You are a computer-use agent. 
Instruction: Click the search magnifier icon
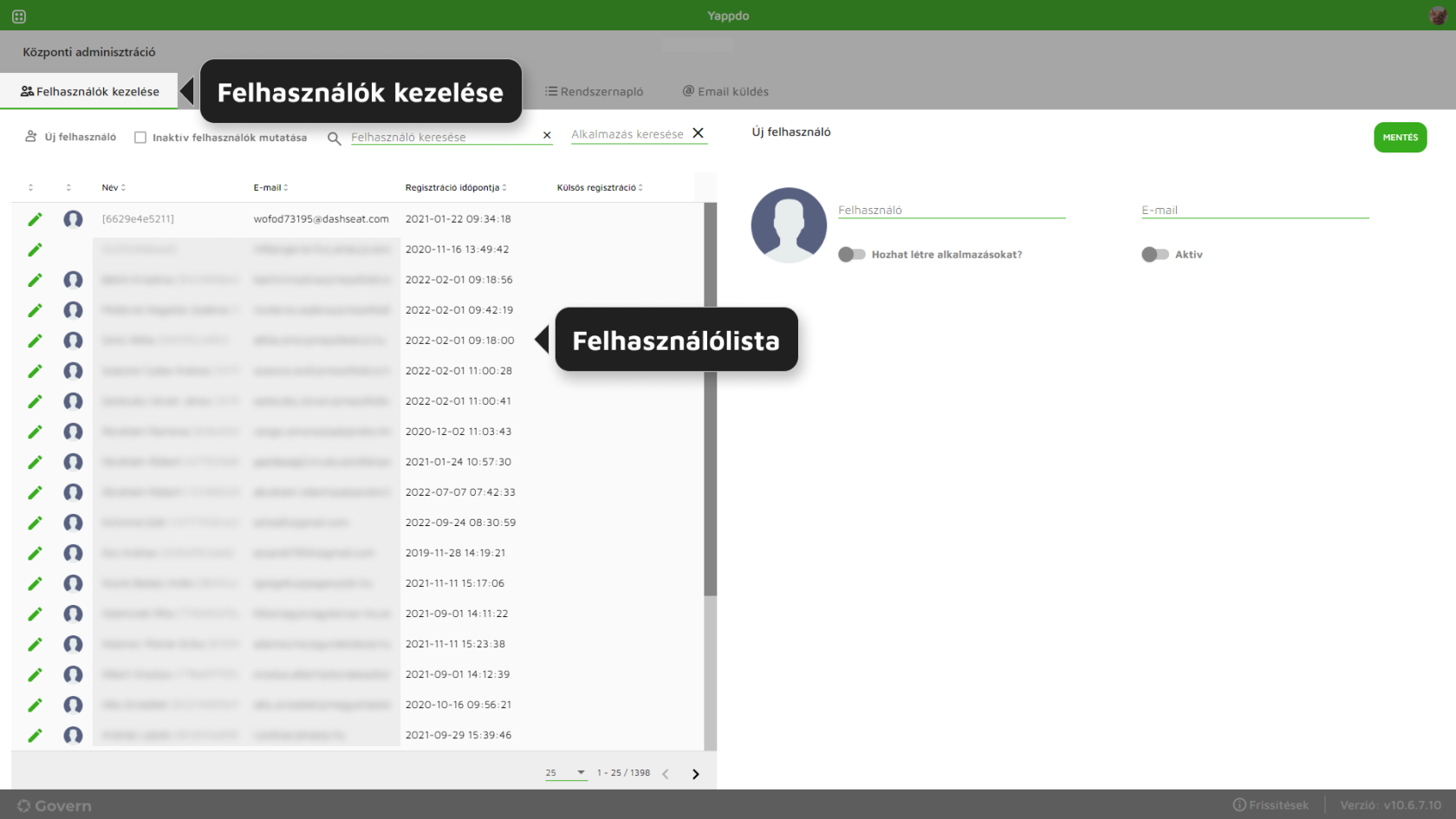click(334, 138)
